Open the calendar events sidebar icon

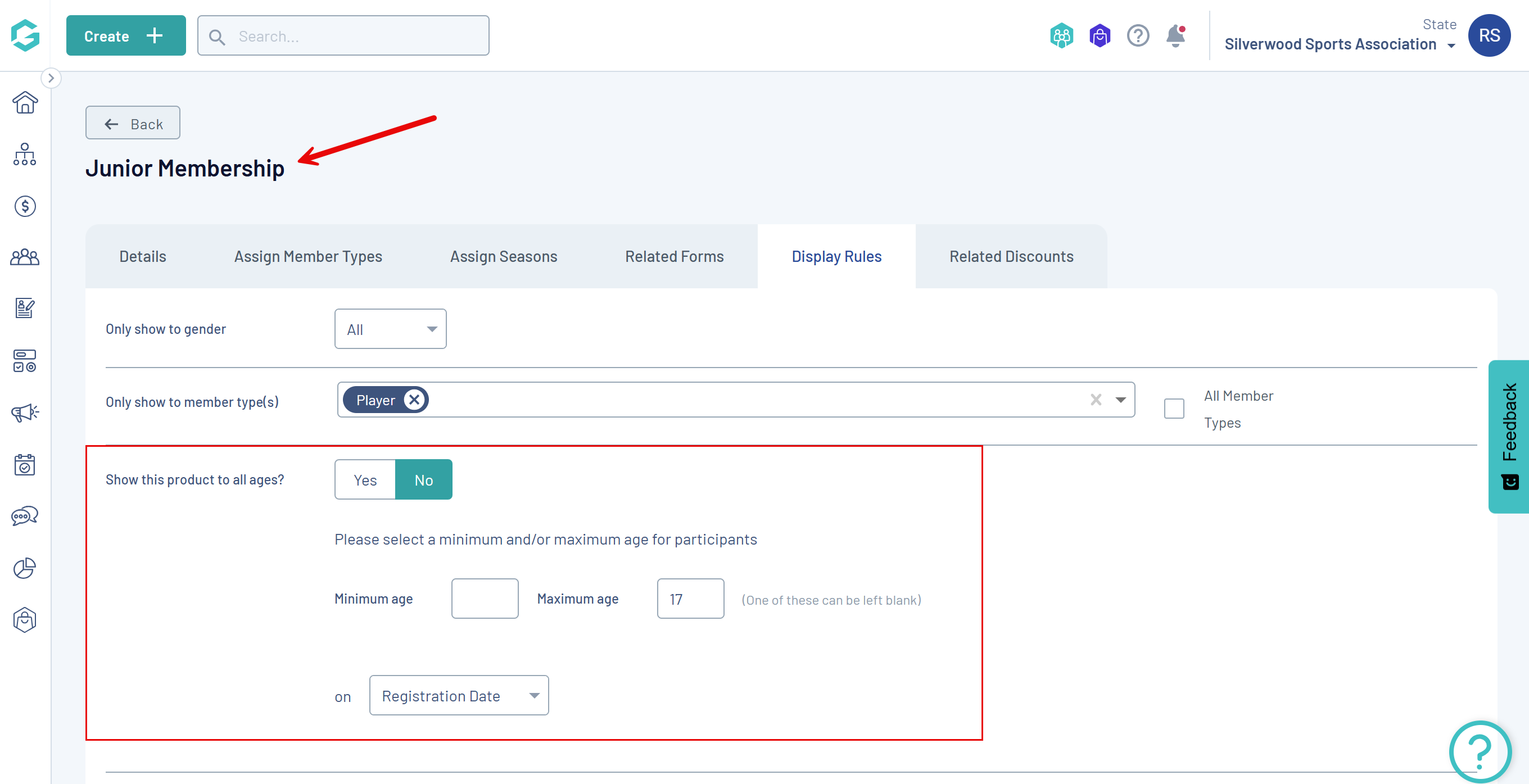pos(25,465)
